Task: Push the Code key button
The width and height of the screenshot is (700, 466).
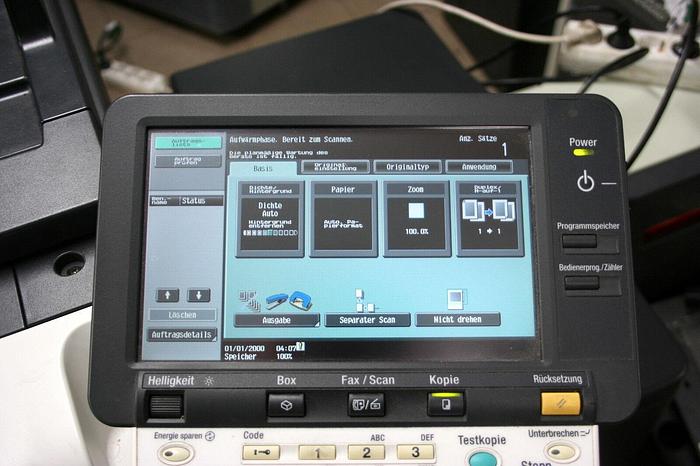Action: pos(261,453)
